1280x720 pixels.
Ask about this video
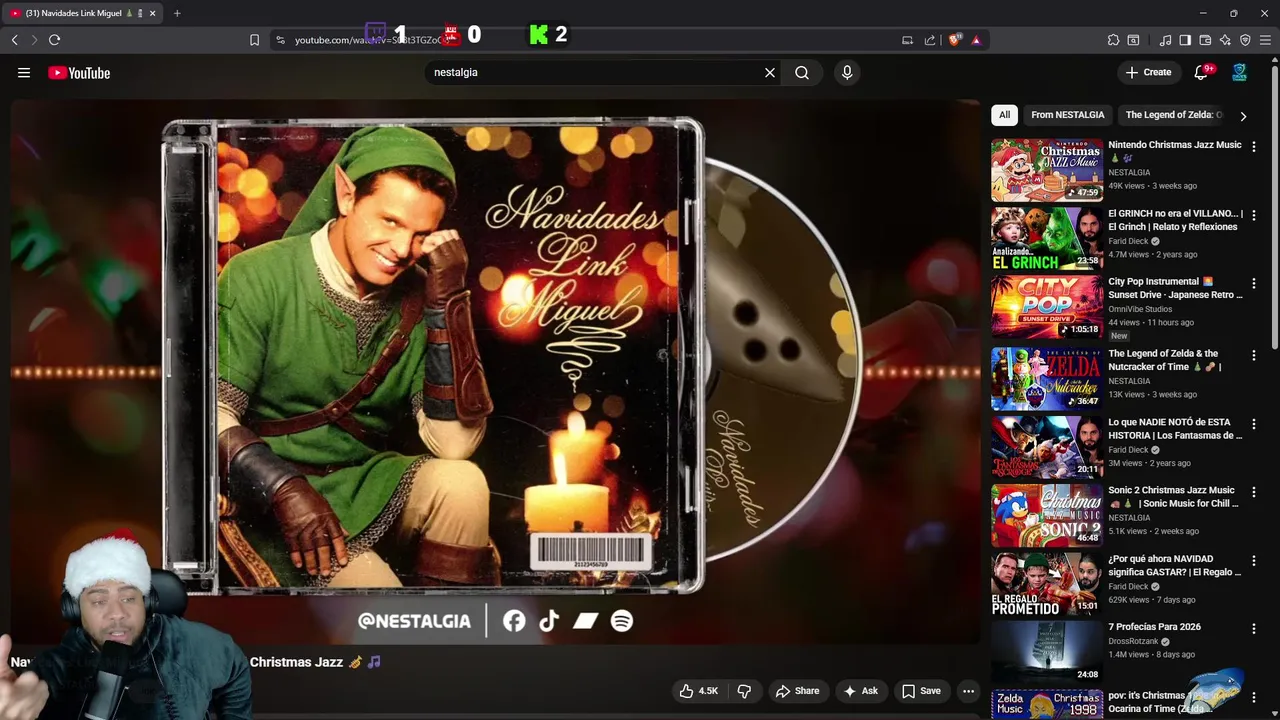coord(861,691)
